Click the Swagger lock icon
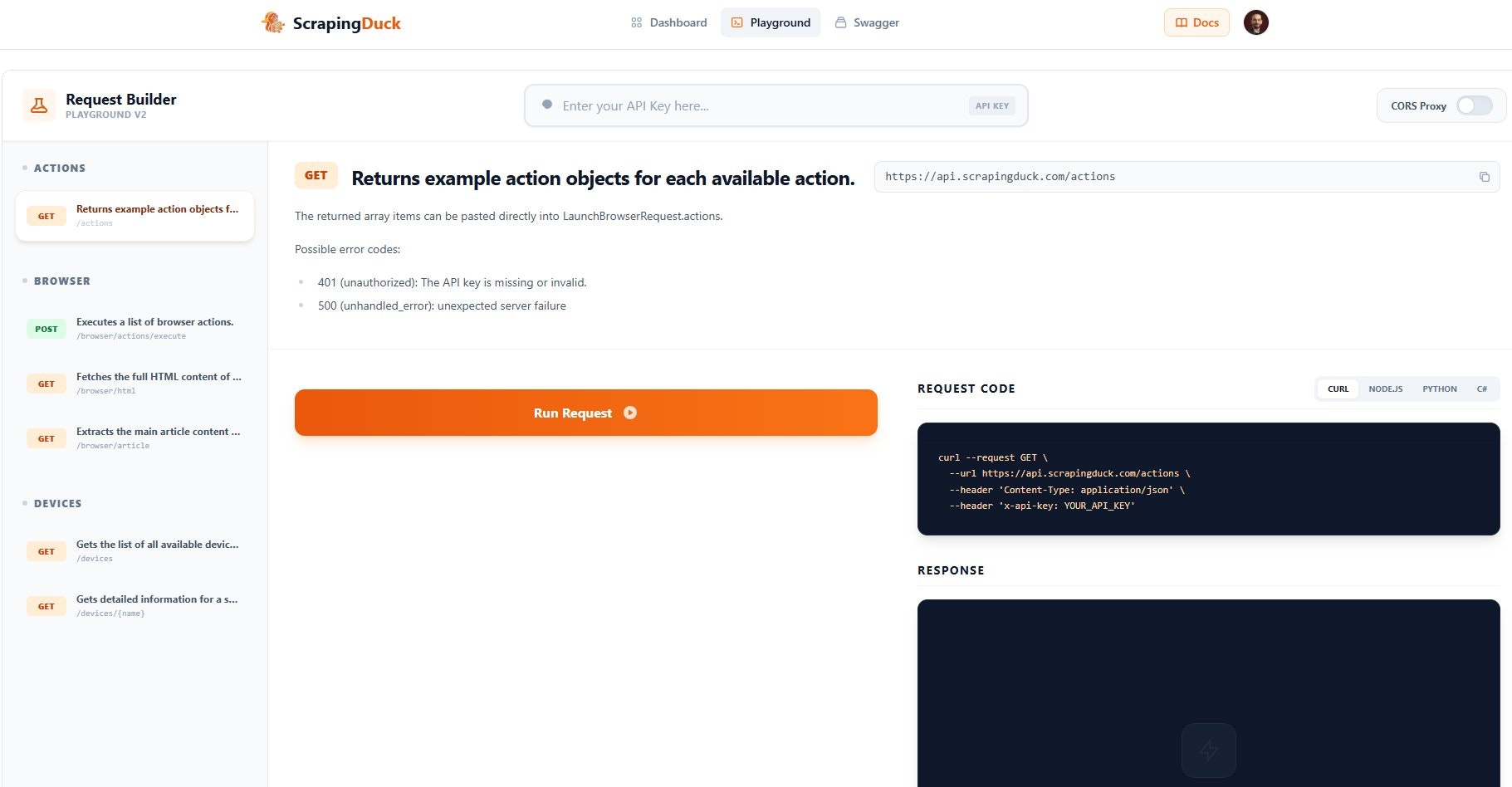 pyautogui.click(x=840, y=22)
